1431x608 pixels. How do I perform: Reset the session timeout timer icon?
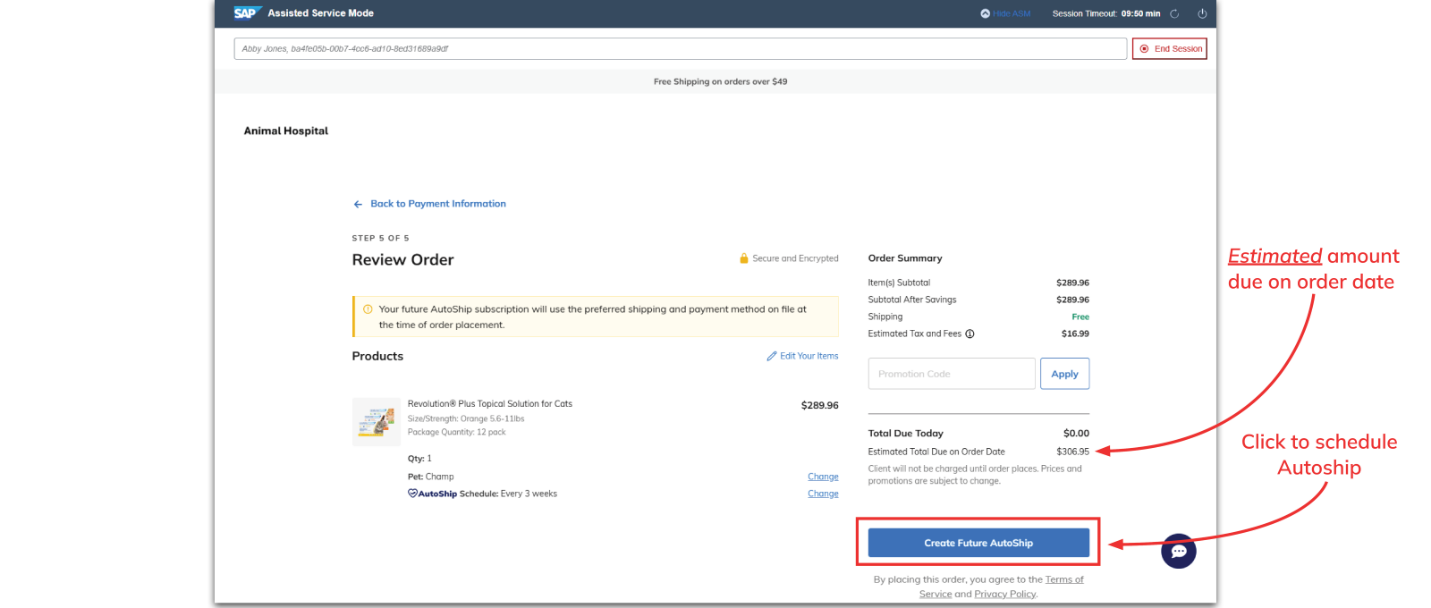(x=1175, y=14)
